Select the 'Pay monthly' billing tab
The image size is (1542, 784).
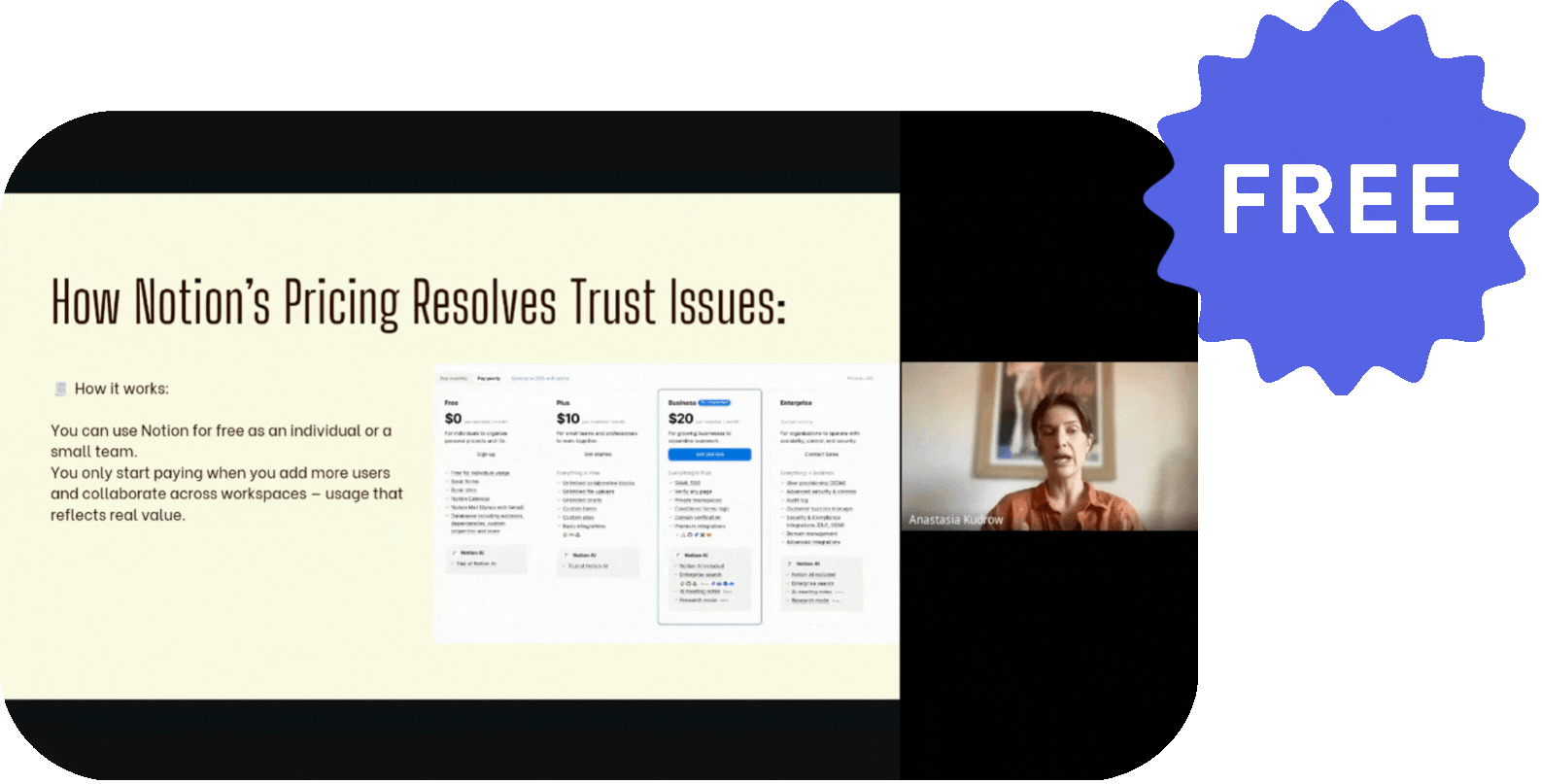point(454,379)
